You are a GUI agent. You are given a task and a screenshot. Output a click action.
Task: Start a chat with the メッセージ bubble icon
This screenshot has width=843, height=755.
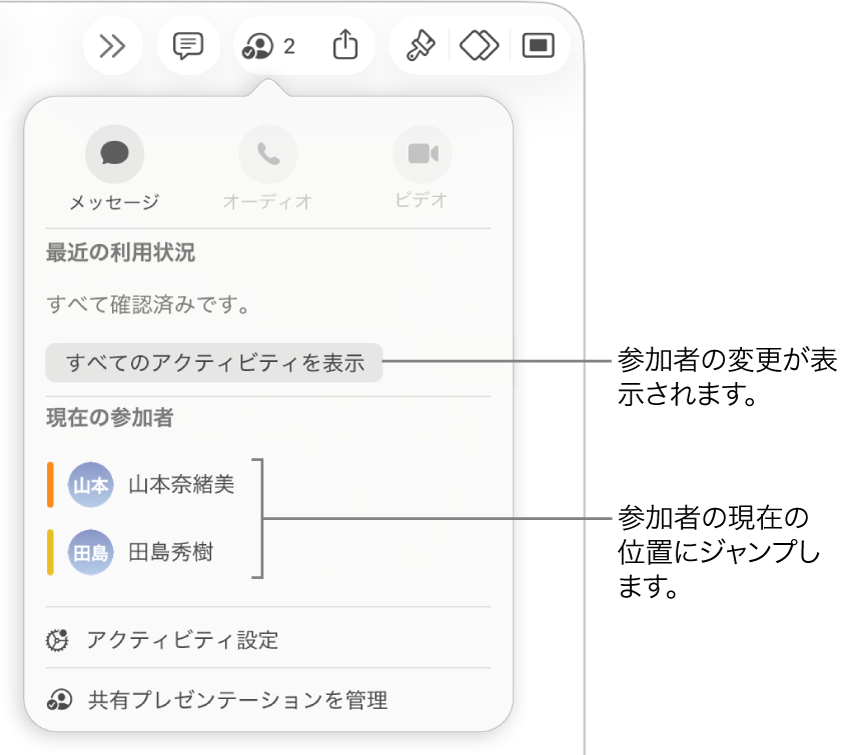click(114, 152)
